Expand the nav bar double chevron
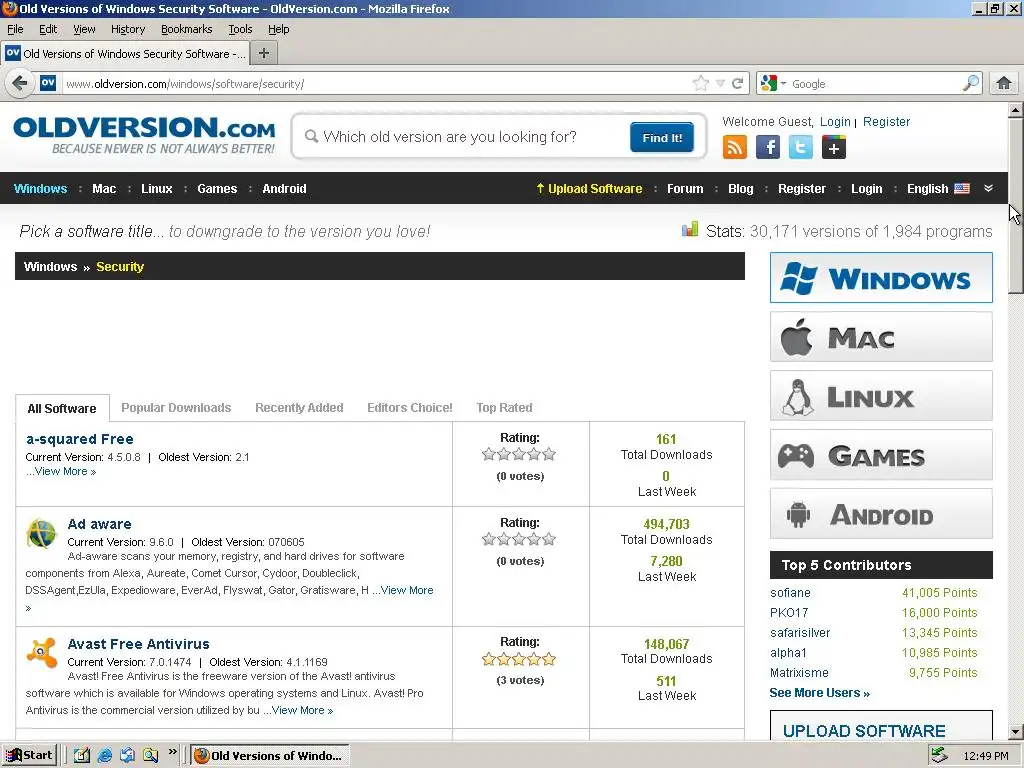 tap(988, 188)
